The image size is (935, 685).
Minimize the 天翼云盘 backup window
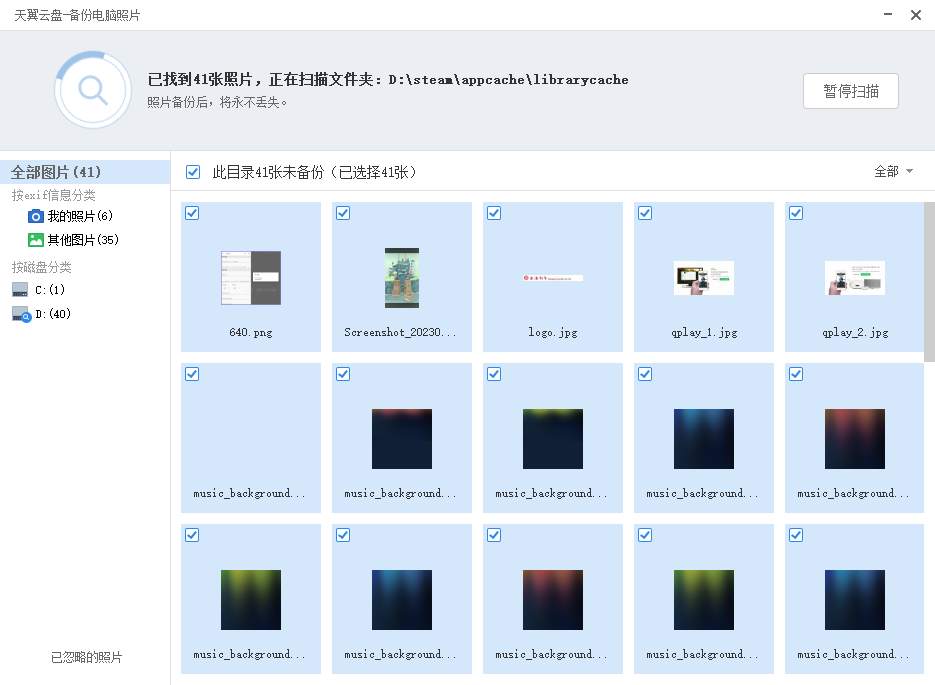tap(888, 14)
